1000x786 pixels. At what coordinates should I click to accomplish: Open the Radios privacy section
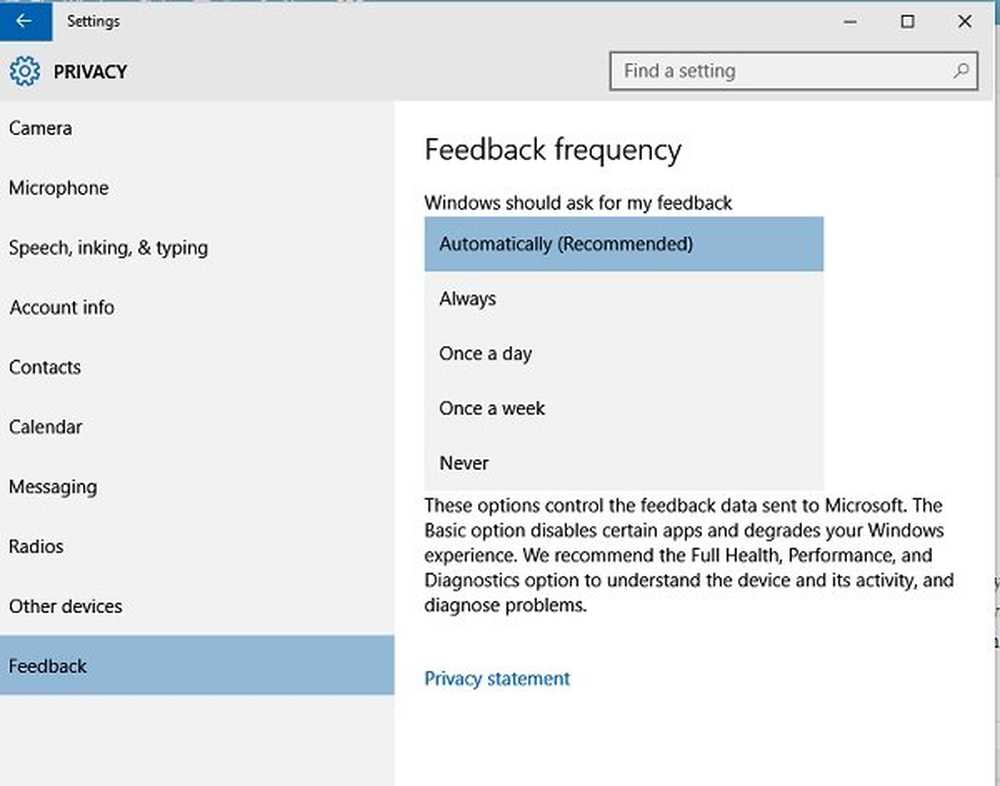pyautogui.click(x=197, y=547)
